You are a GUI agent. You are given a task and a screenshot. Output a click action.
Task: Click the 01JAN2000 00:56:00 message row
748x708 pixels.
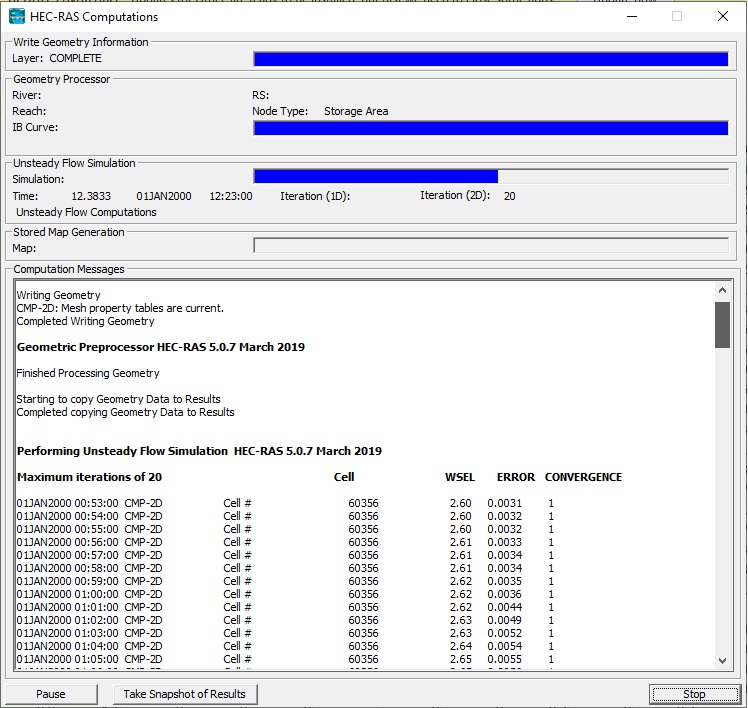285,542
